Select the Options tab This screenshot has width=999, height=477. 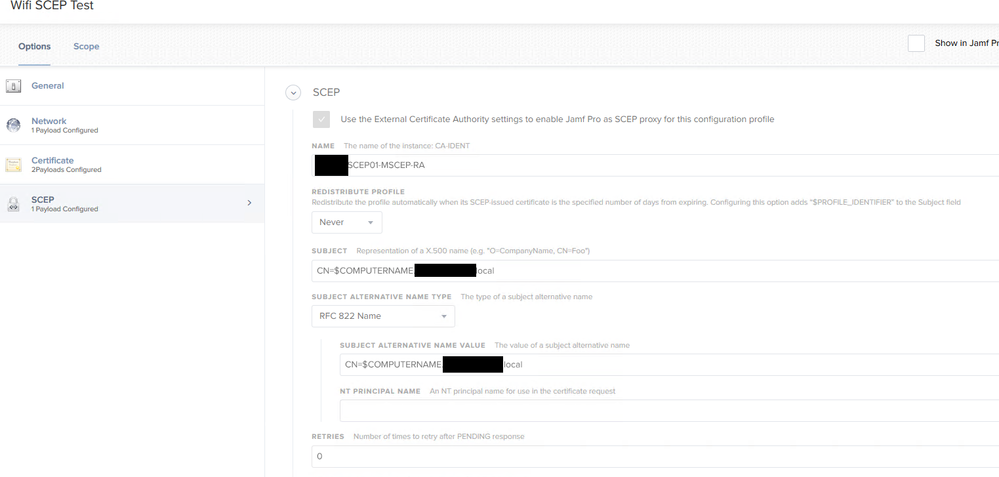tap(34, 46)
